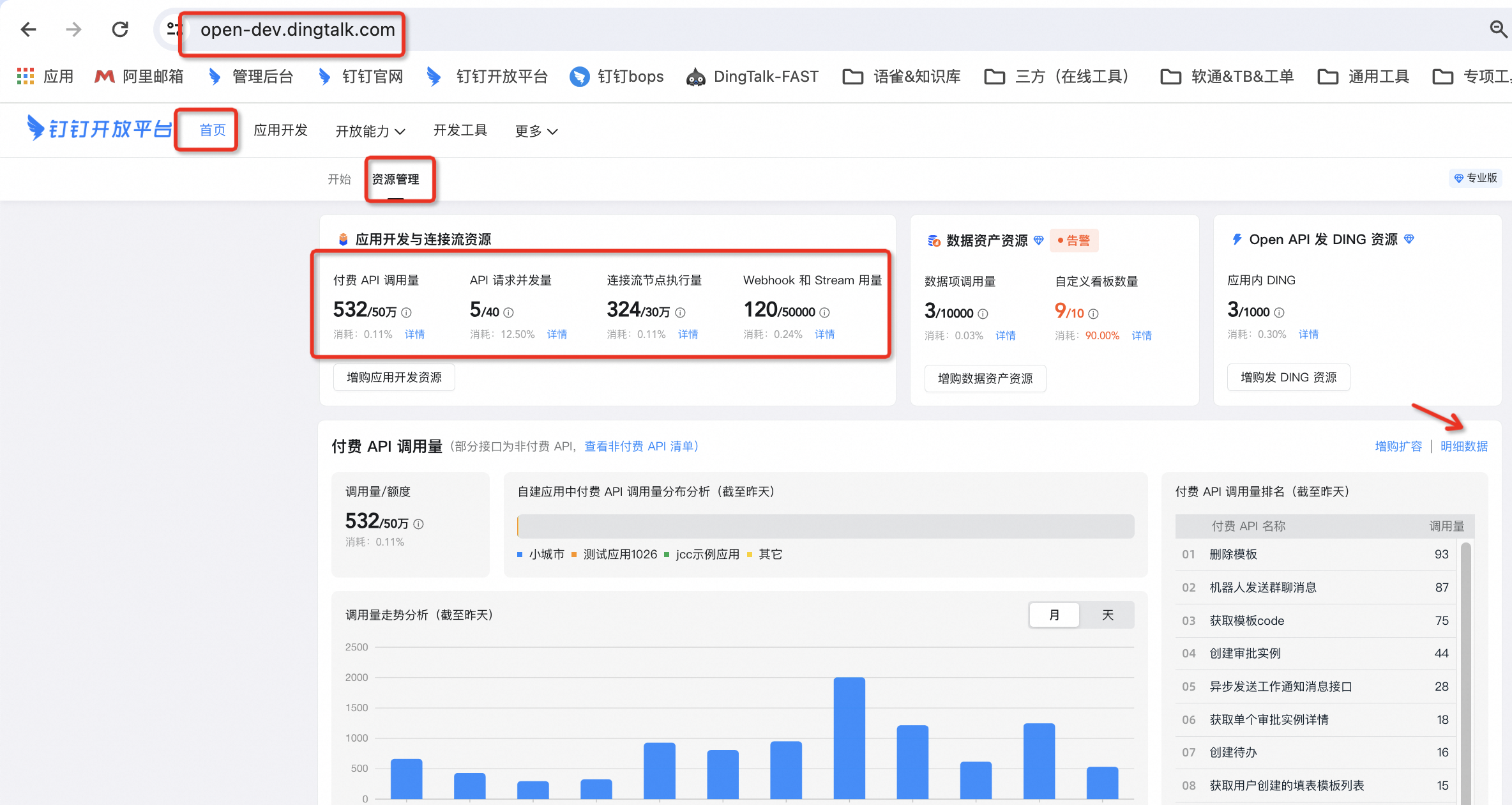1512x805 pixels.
Task: Open DingTalk-FAST bookmark
Action: pyautogui.click(x=752, y=77)
